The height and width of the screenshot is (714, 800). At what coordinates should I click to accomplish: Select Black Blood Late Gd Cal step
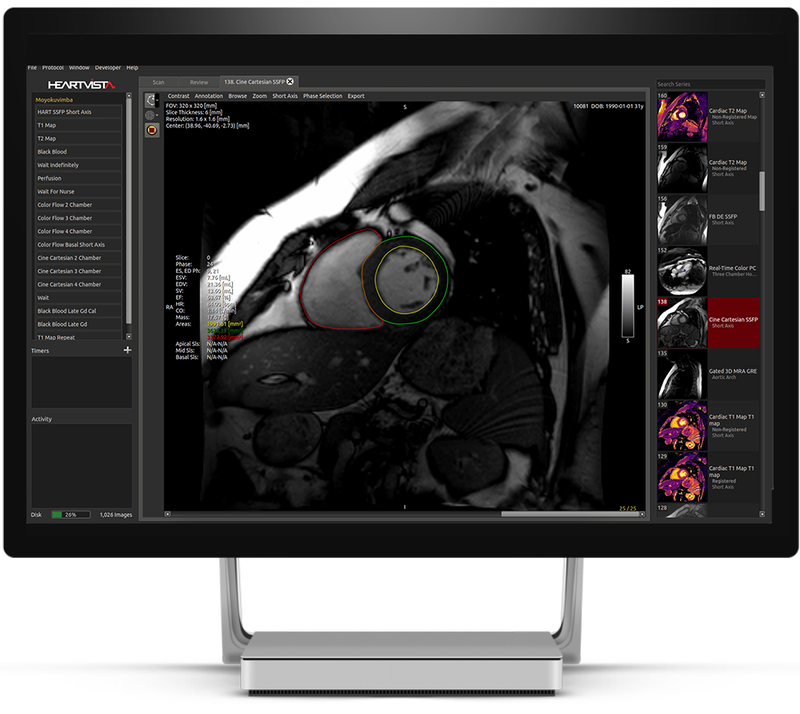(x=79, y=311)
